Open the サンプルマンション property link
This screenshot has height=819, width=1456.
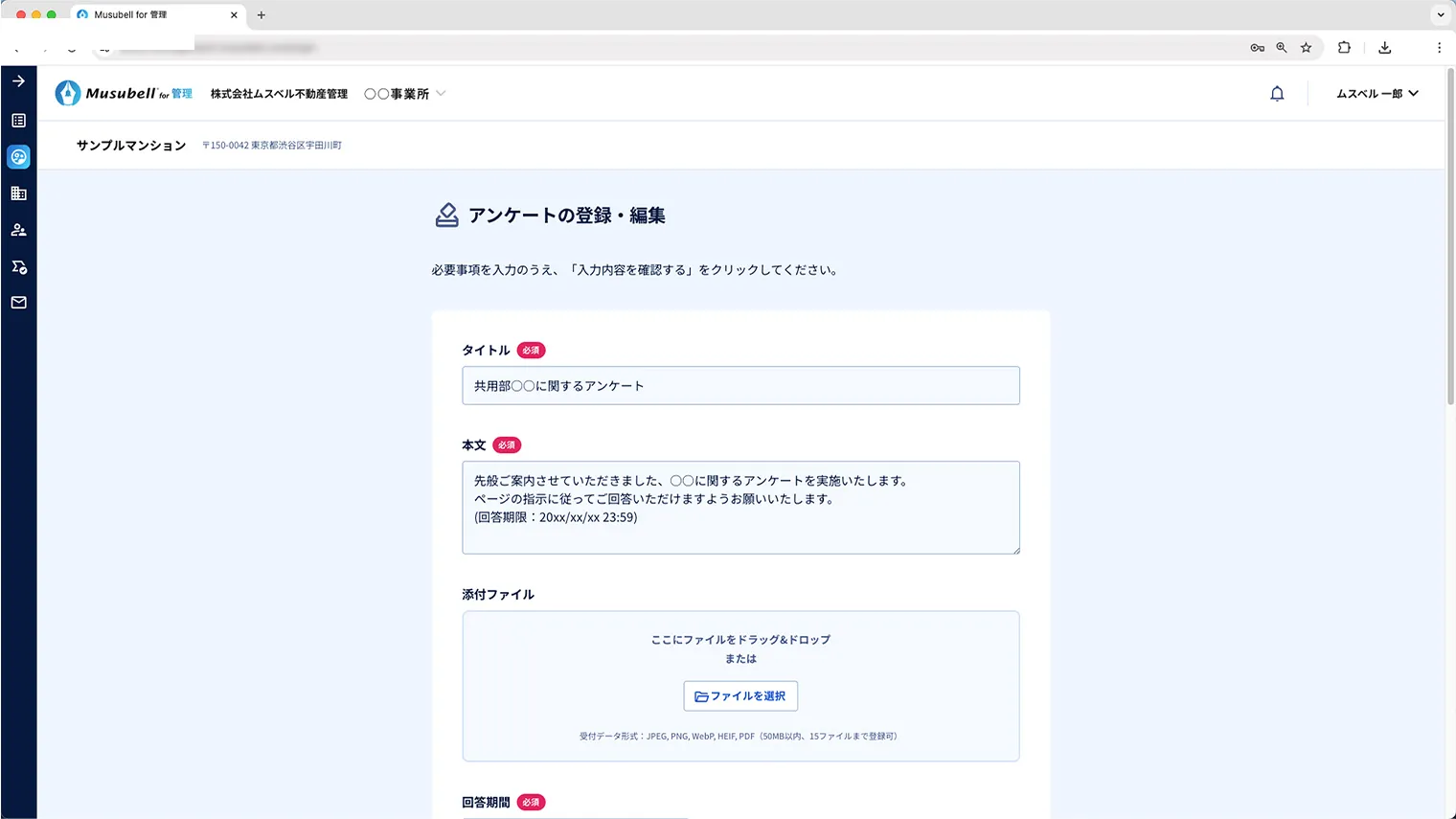tap(130, 145)
